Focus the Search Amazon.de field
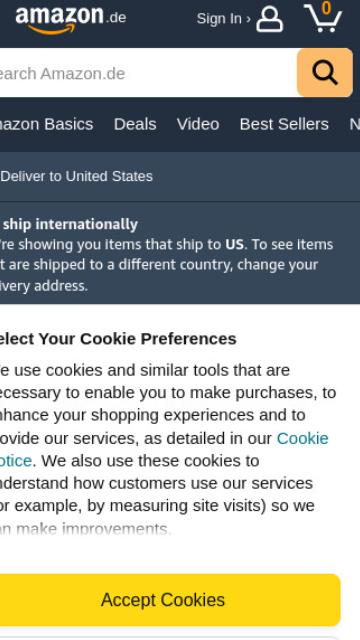This screenshot has width=360, height=640. 149,73
